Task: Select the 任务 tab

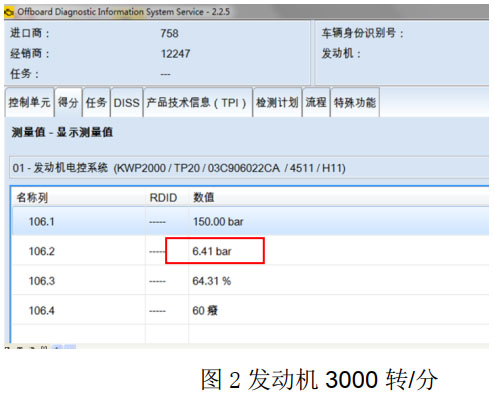Action: point(96,102)
